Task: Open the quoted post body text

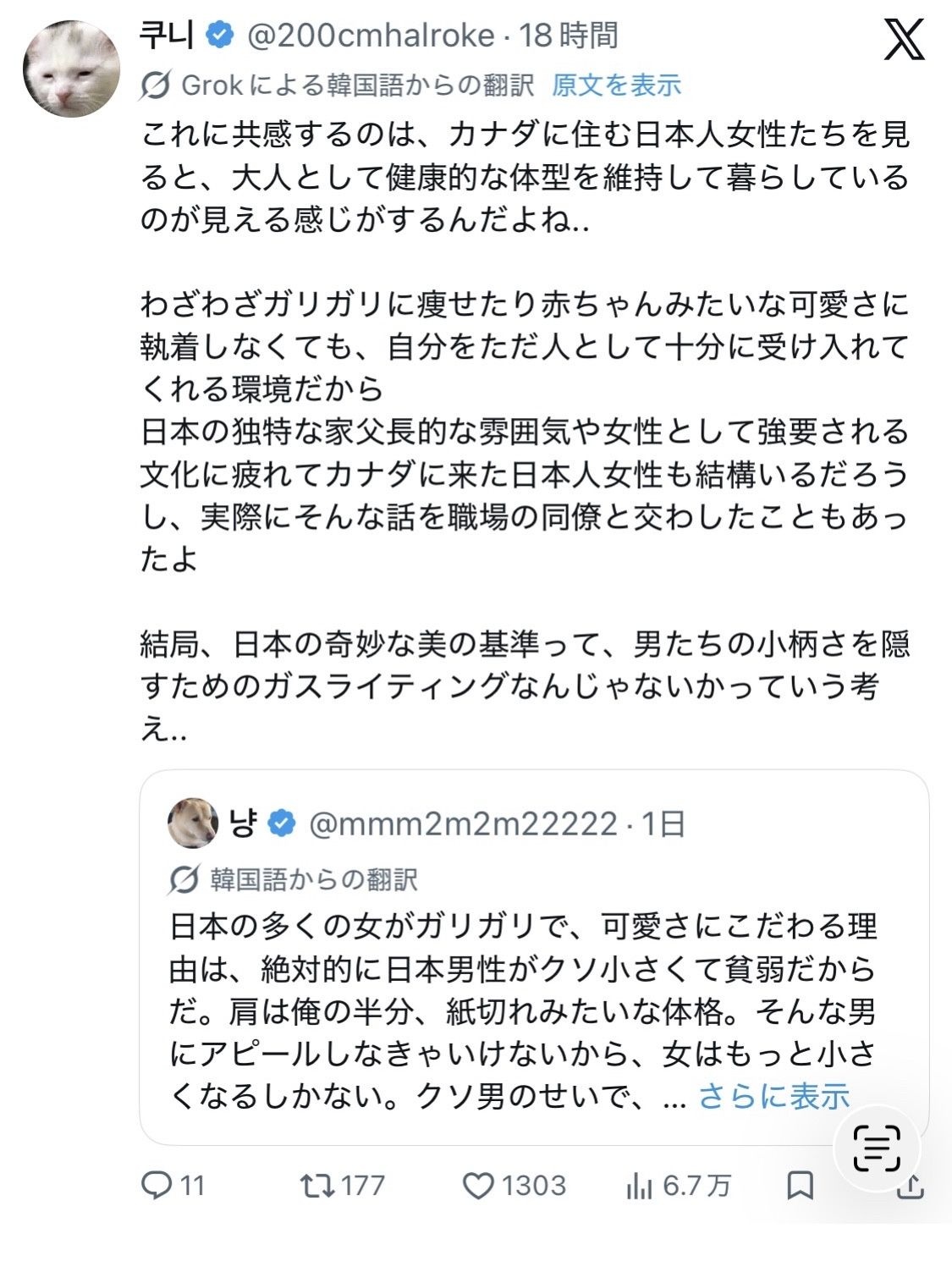Action: coord(523,1011)
